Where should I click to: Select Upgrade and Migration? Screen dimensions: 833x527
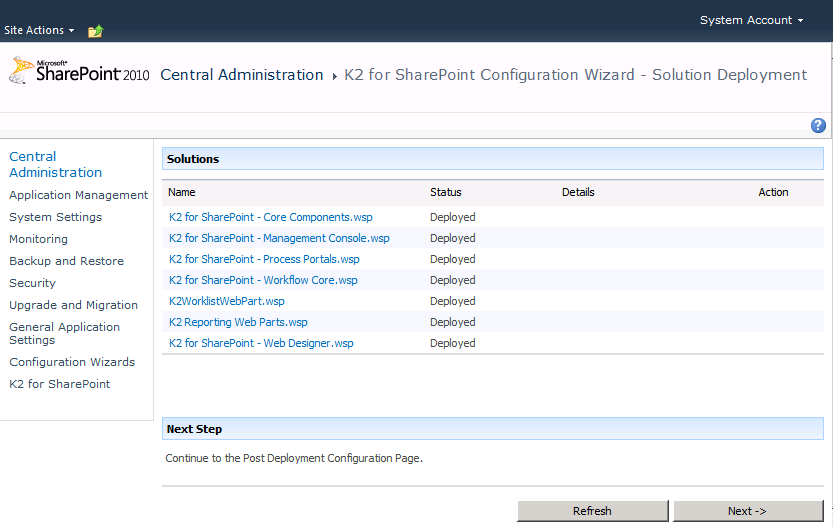pyautogui.click(x=73, y=305)
